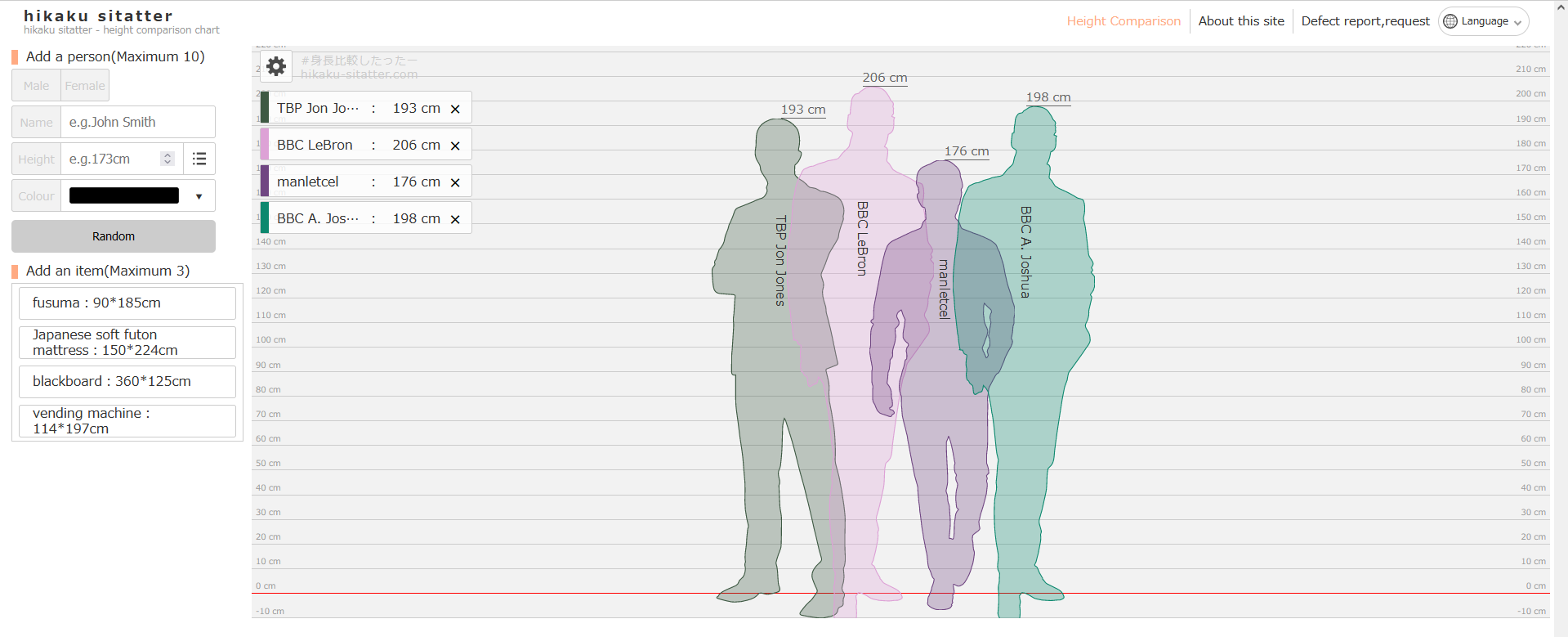This screenshot has height=637, width=1568.
Task: Delete BBC LeBron from the list
Action: click(x=455, y=146)
